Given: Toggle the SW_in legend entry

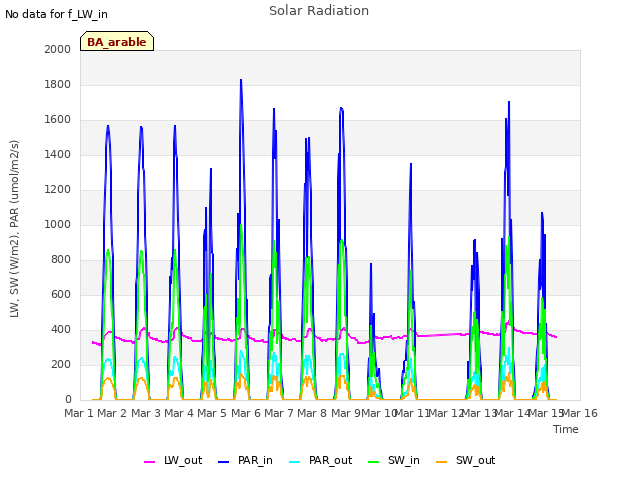Looking at the screenshot, I should coord(394,460).
